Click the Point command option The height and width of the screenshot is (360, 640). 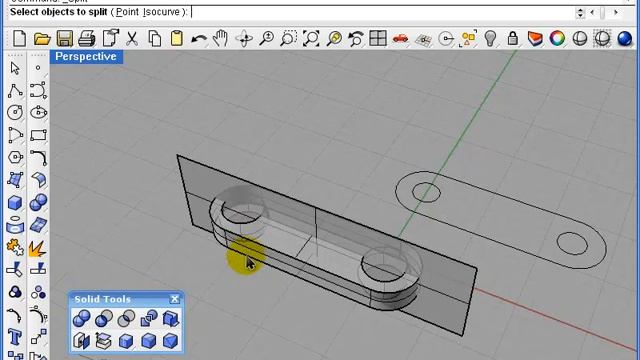coord(127,12)
